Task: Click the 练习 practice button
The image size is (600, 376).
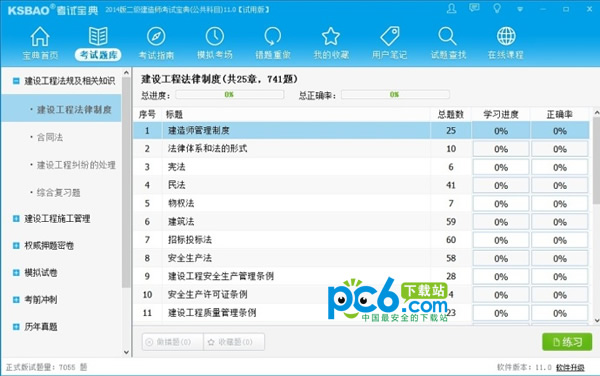Action: (567, 342)
